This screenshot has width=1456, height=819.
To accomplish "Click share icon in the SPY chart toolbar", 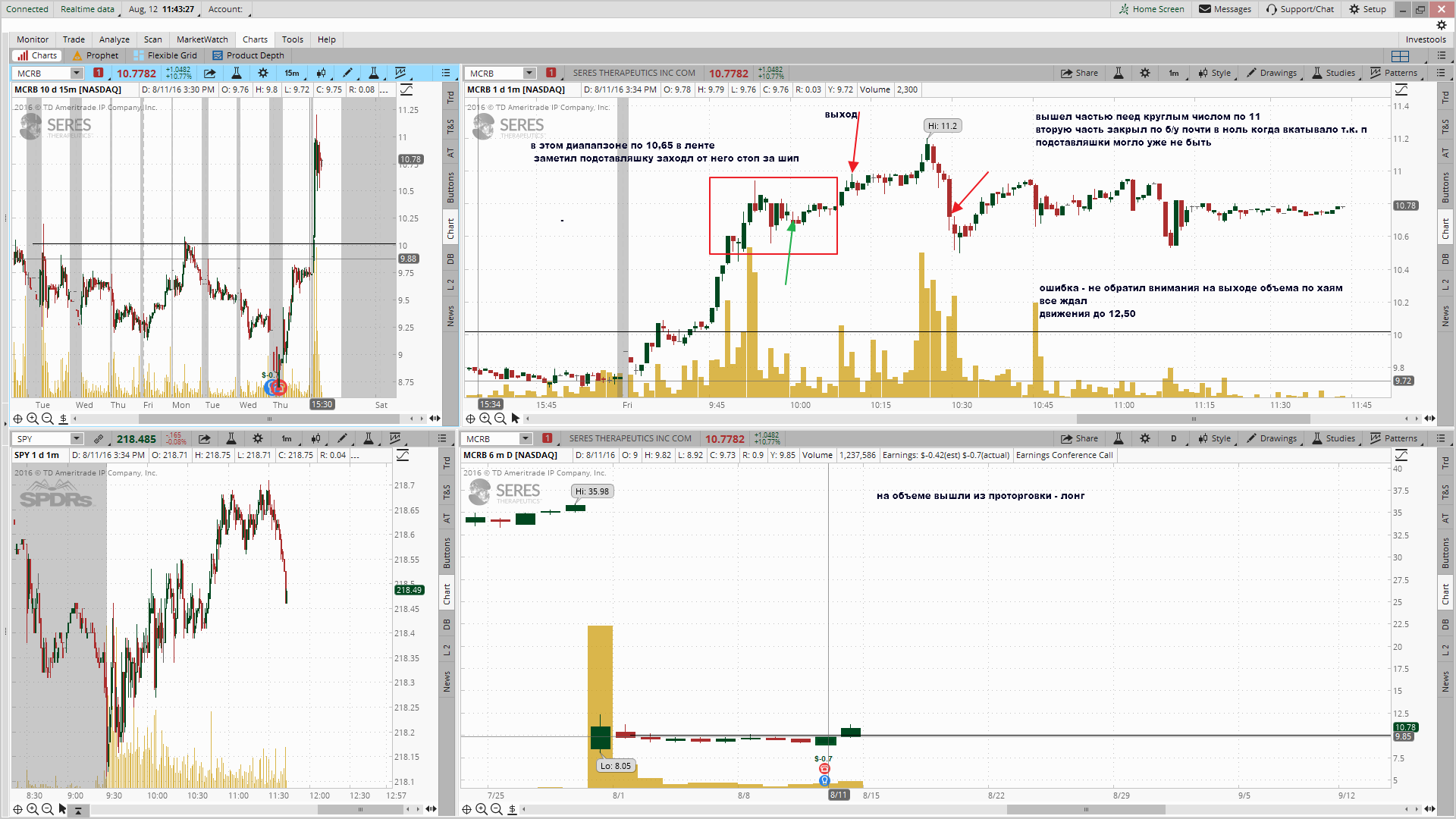I will point(205,439).
